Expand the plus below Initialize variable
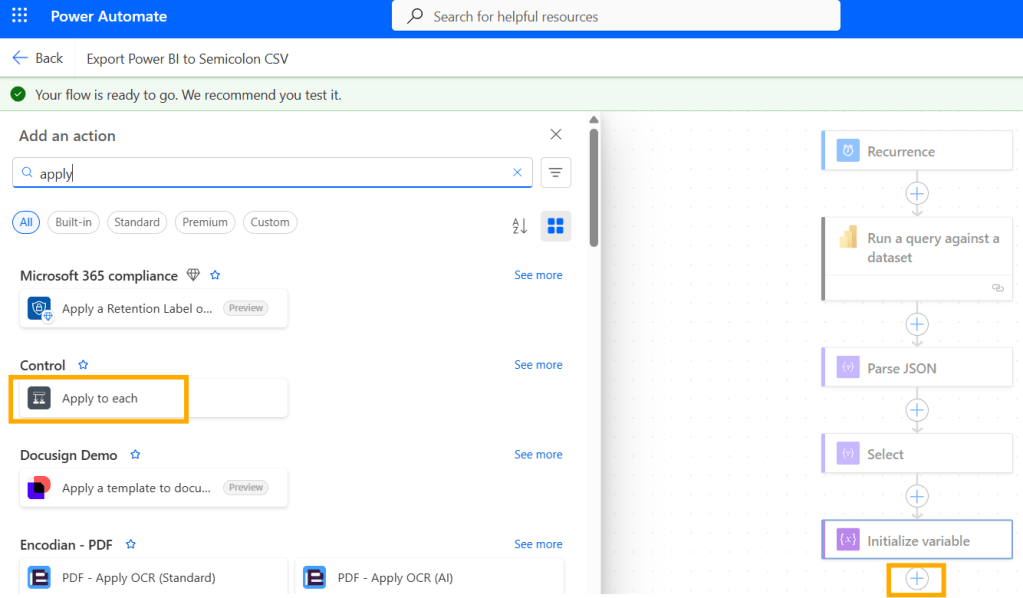Viewport: 1023px width, 598px height. click(x=916, y=580)
